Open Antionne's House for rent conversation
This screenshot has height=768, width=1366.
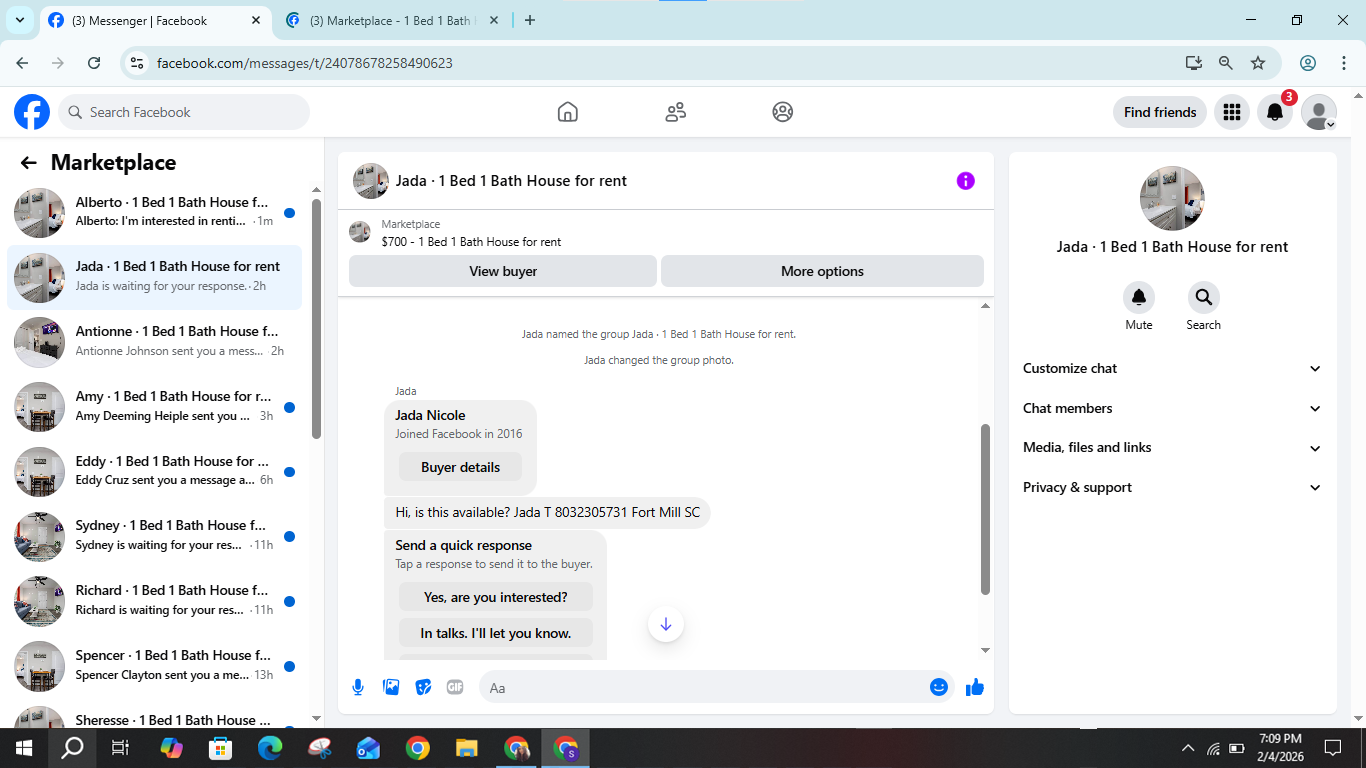pyautogui.click(x=155, y=341)
